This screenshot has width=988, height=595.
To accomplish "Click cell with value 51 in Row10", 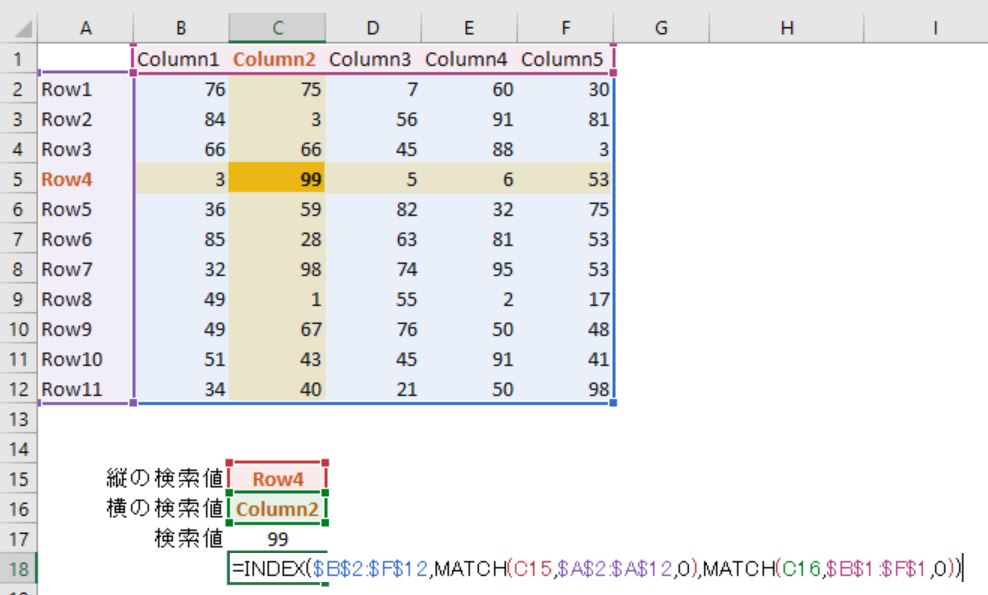I will point(181,359).
